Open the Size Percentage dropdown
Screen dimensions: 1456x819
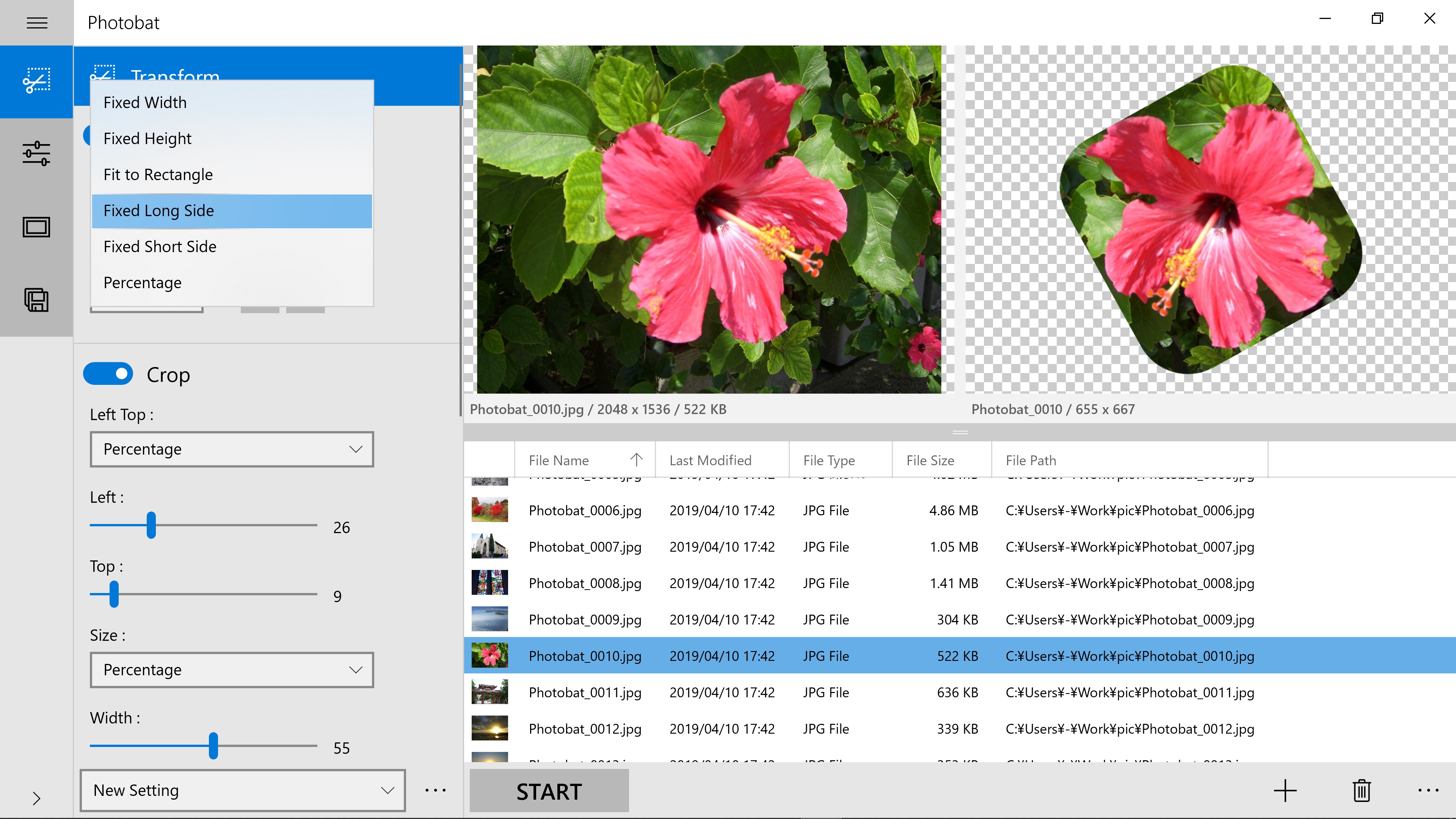(232, 670)
